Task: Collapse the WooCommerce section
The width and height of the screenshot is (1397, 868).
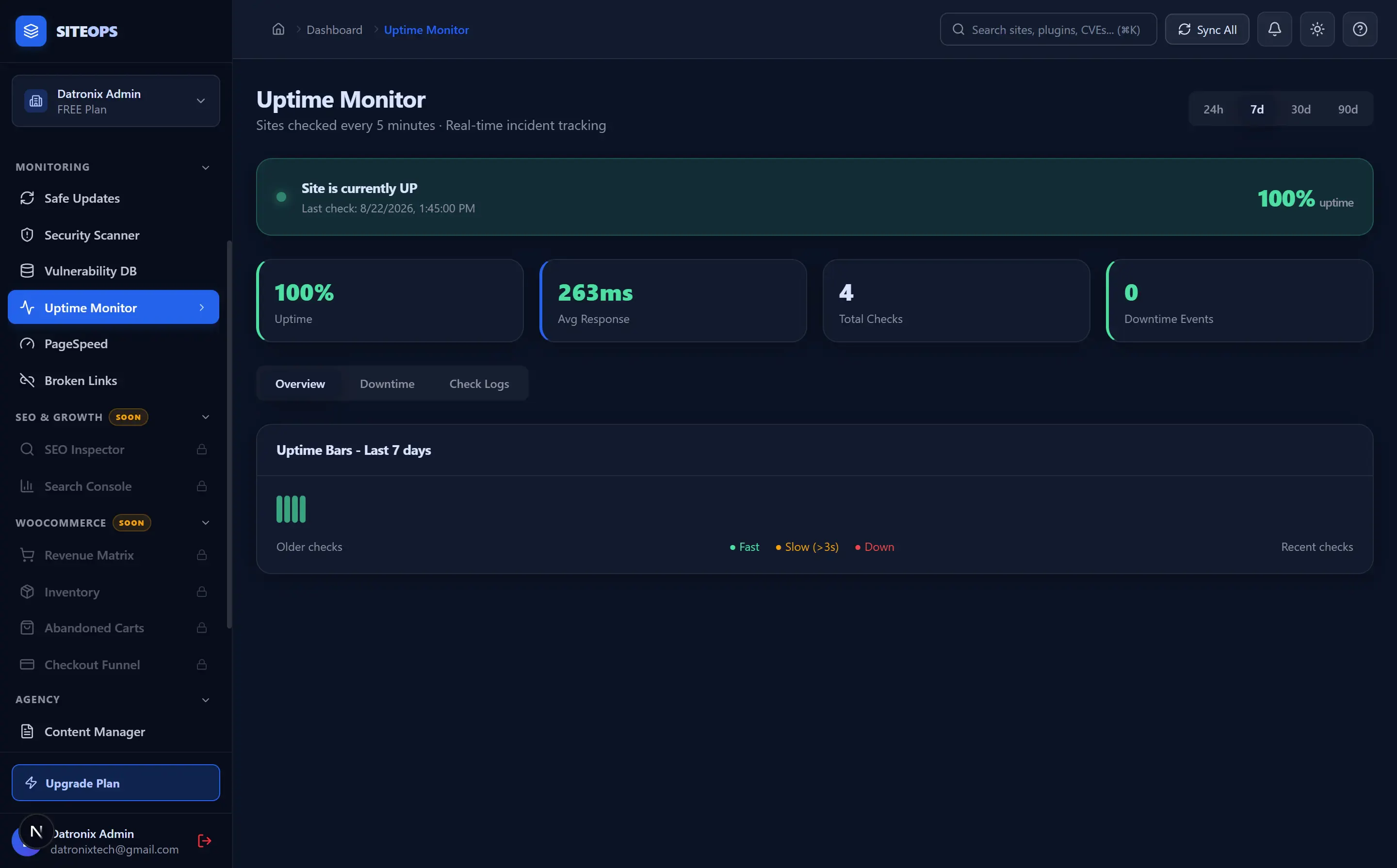Action: coord(206,523)
